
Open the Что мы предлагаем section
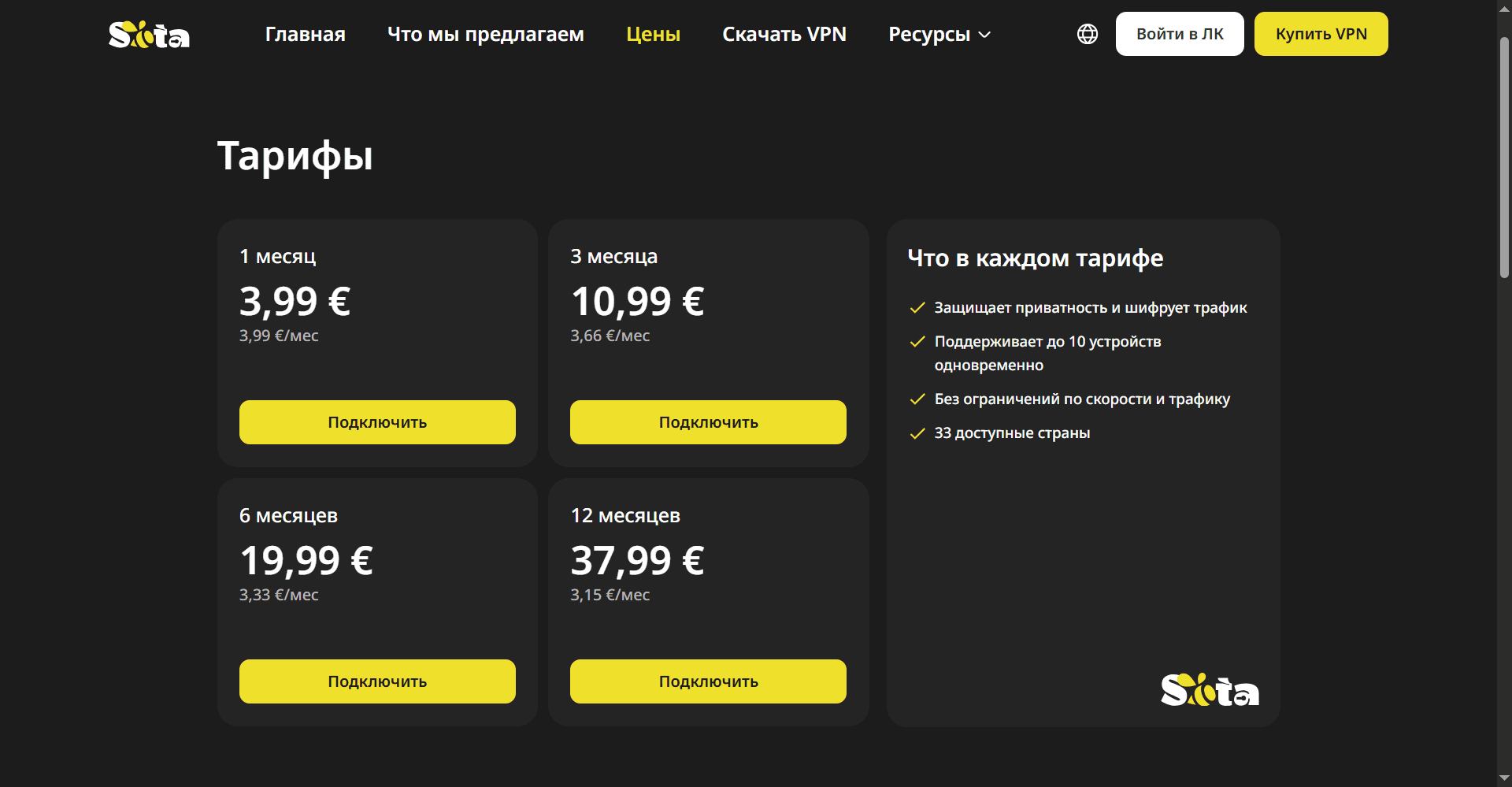486,34
